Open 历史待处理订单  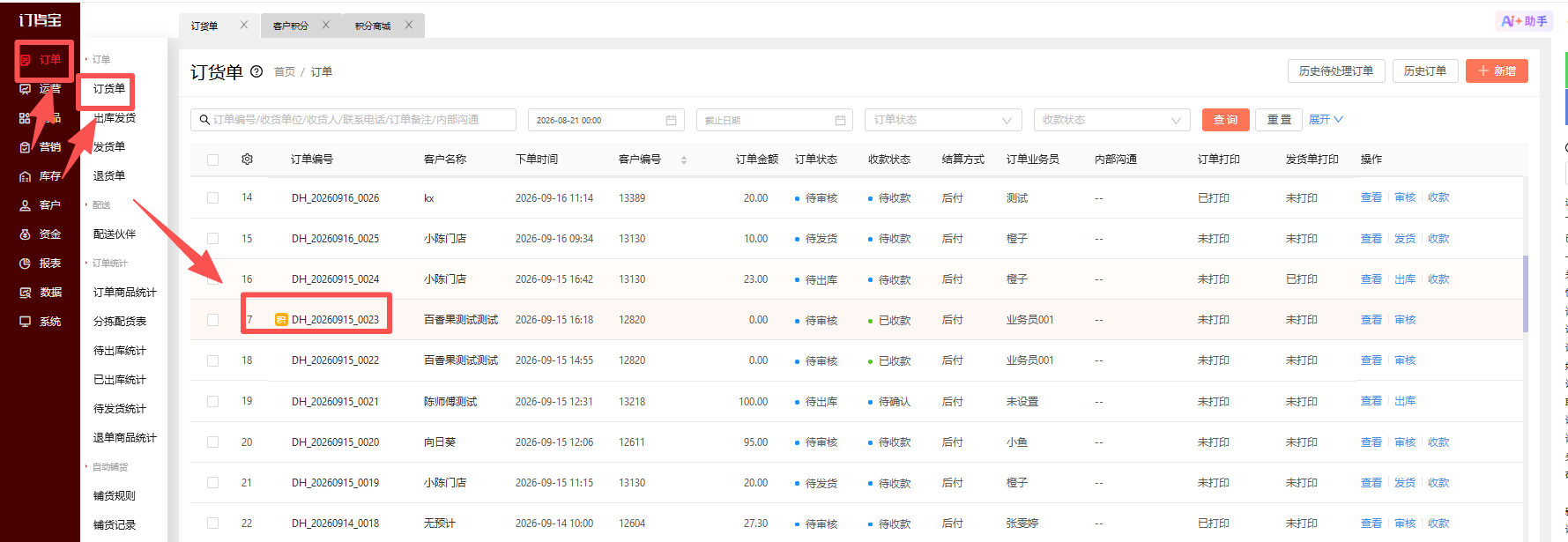click(1336, 71)
